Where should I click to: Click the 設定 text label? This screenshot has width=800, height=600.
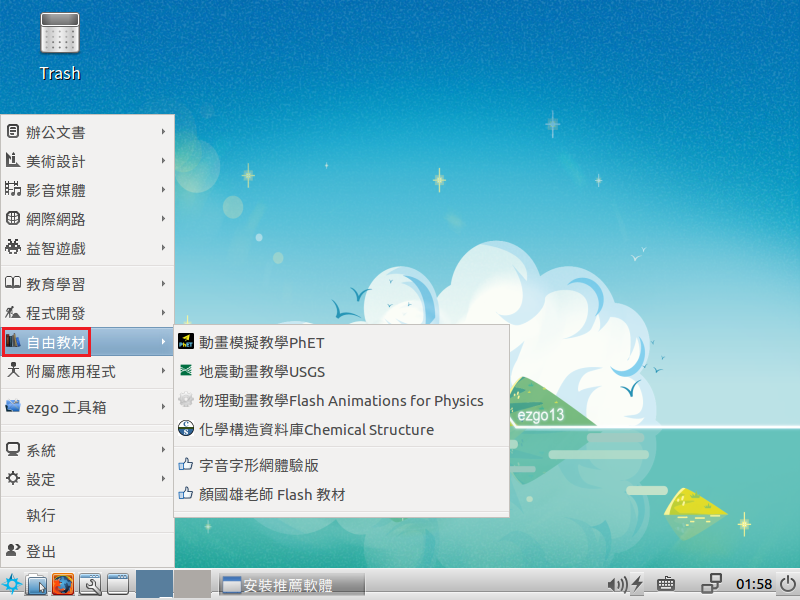(x=41, y=479)
